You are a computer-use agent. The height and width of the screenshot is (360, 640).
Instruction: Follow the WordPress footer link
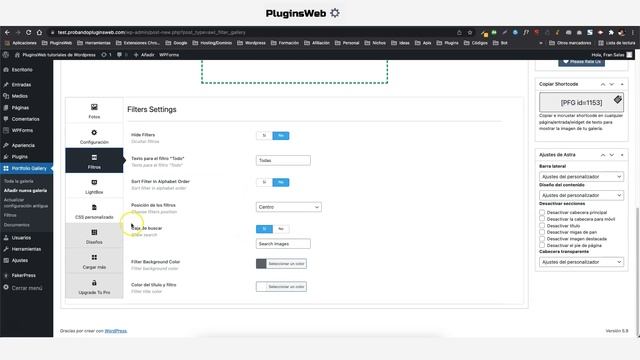coord(116,331)
